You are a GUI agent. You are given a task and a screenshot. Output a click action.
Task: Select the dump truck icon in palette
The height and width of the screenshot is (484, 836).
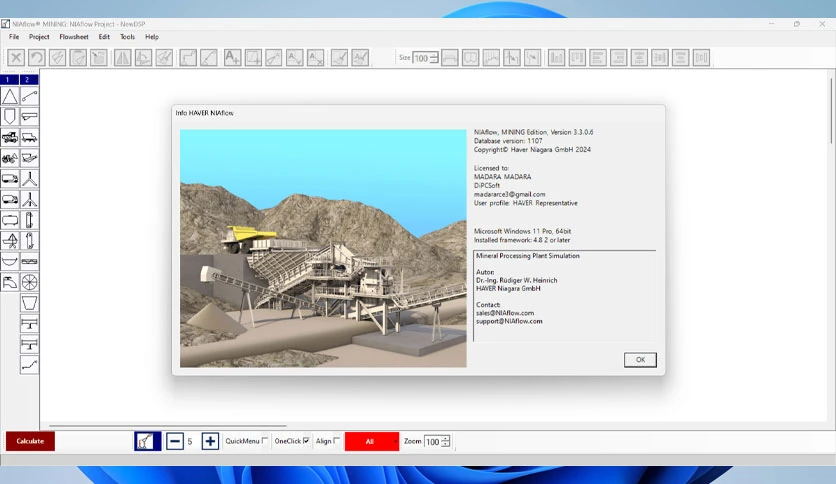coord(29,137)
